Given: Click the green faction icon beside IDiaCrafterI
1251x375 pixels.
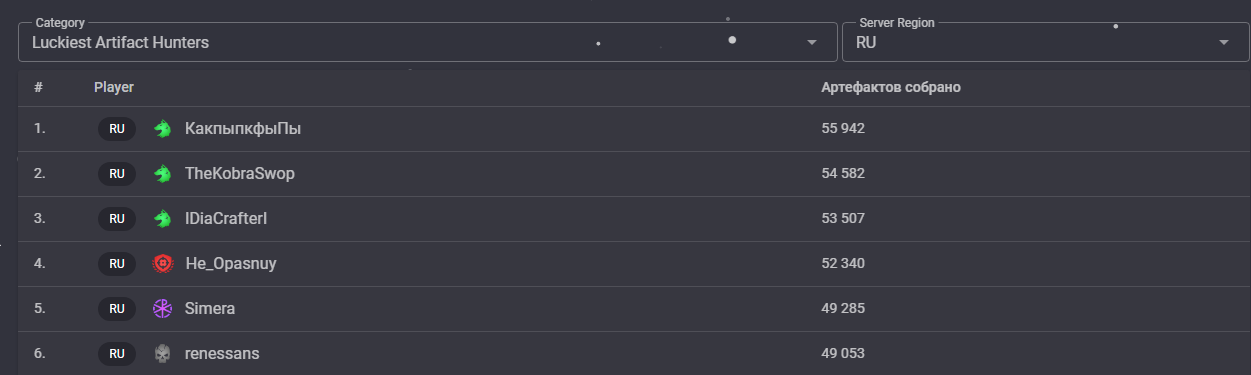Looking at the screenshot, I should click(162, 219).
